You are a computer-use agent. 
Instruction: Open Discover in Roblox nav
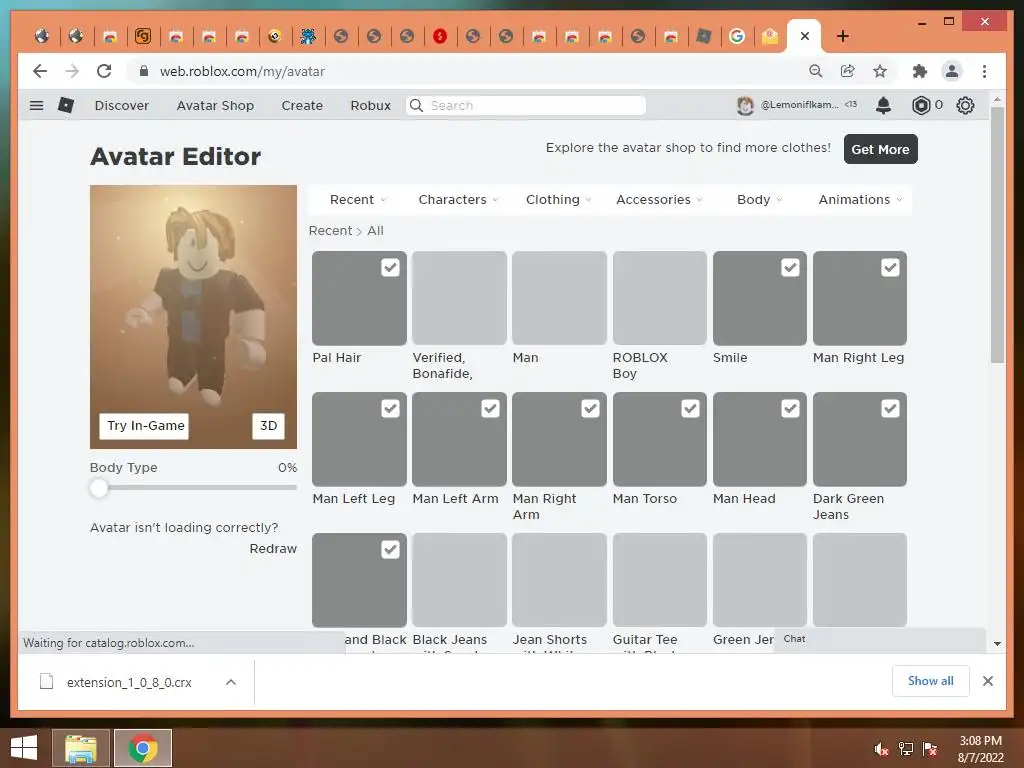click(121, 106)
